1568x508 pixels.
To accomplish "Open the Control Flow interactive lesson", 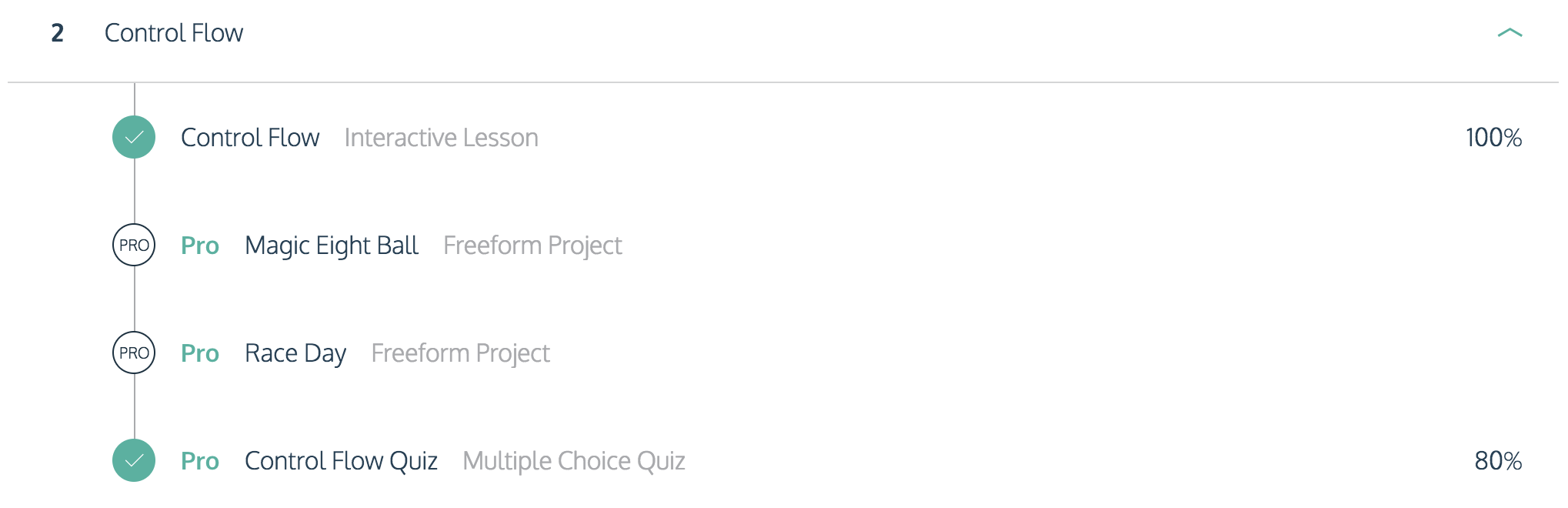I will pyautogui.click(x=250, y=137).
